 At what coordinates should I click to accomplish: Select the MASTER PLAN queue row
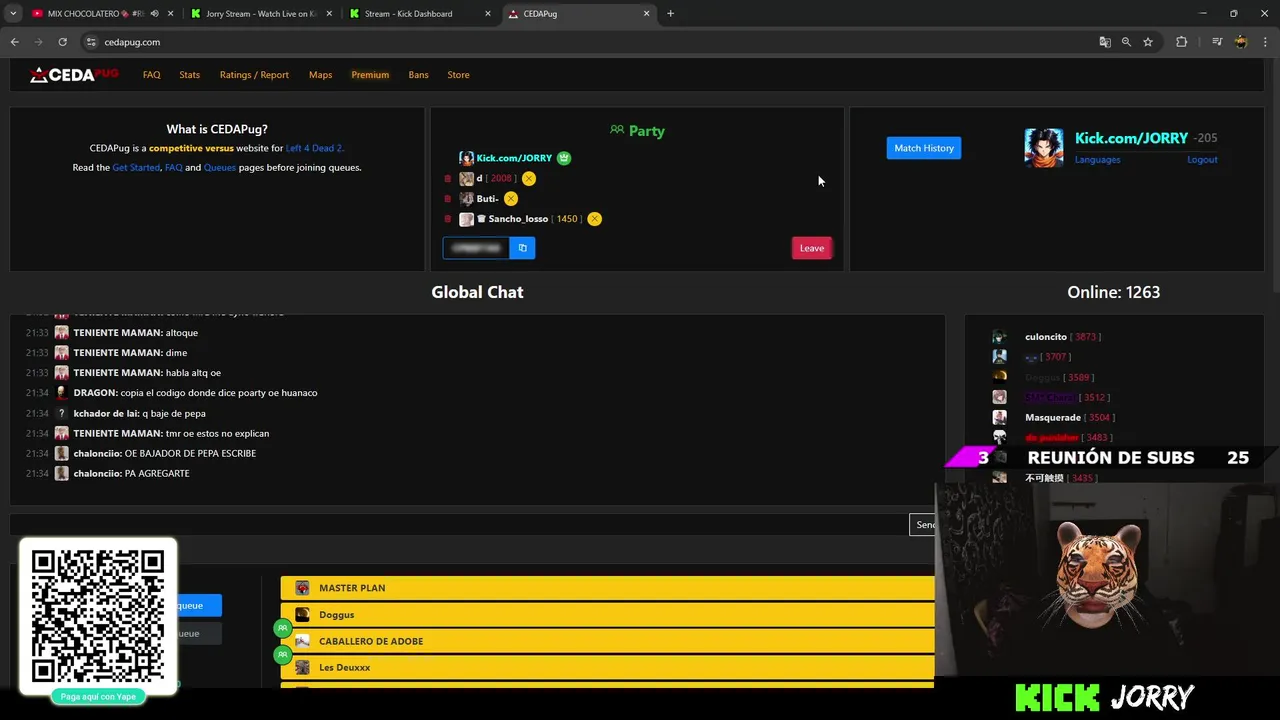click(608, 588)
